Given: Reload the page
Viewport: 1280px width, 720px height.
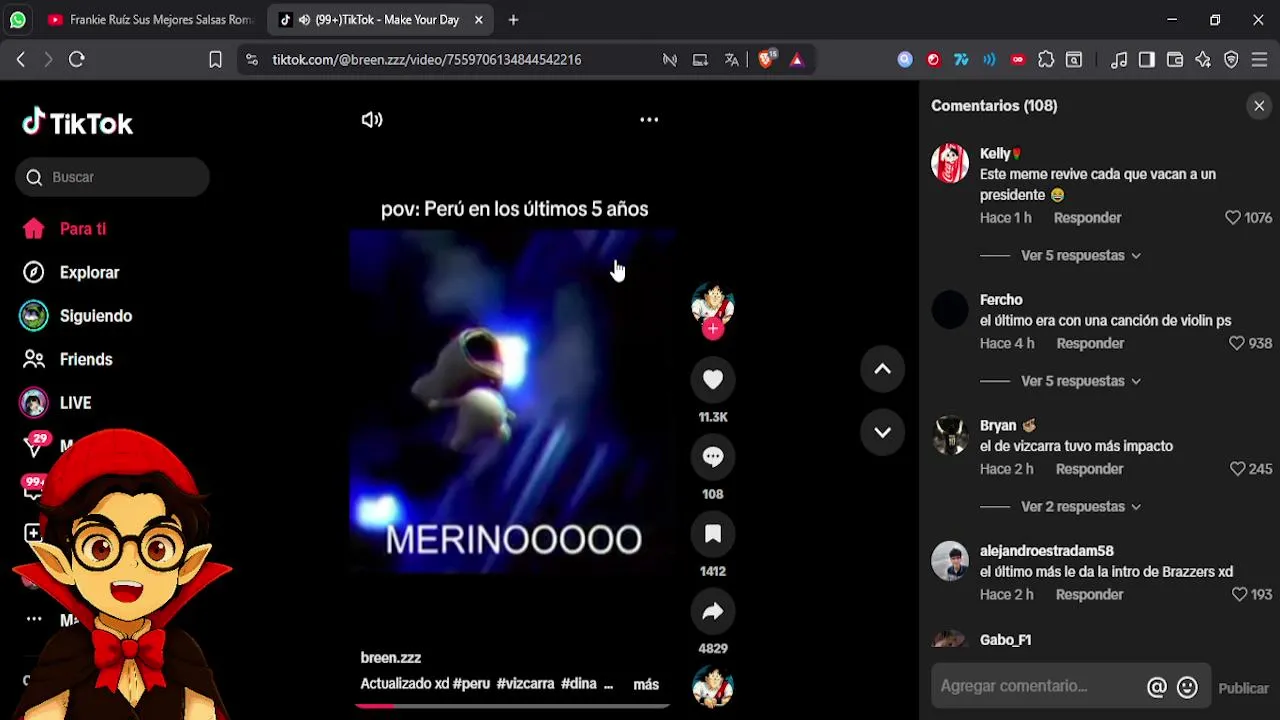Looking at the screenshot, I should point(77,60).
